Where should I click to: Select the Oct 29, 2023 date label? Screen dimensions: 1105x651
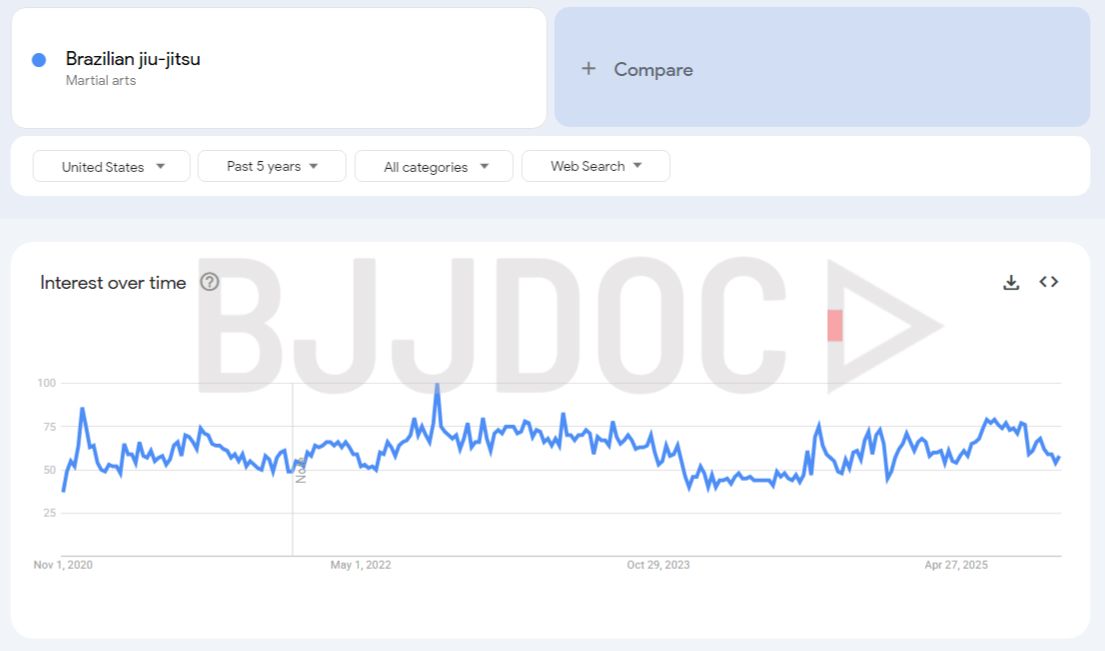click(x=658, y=565)
